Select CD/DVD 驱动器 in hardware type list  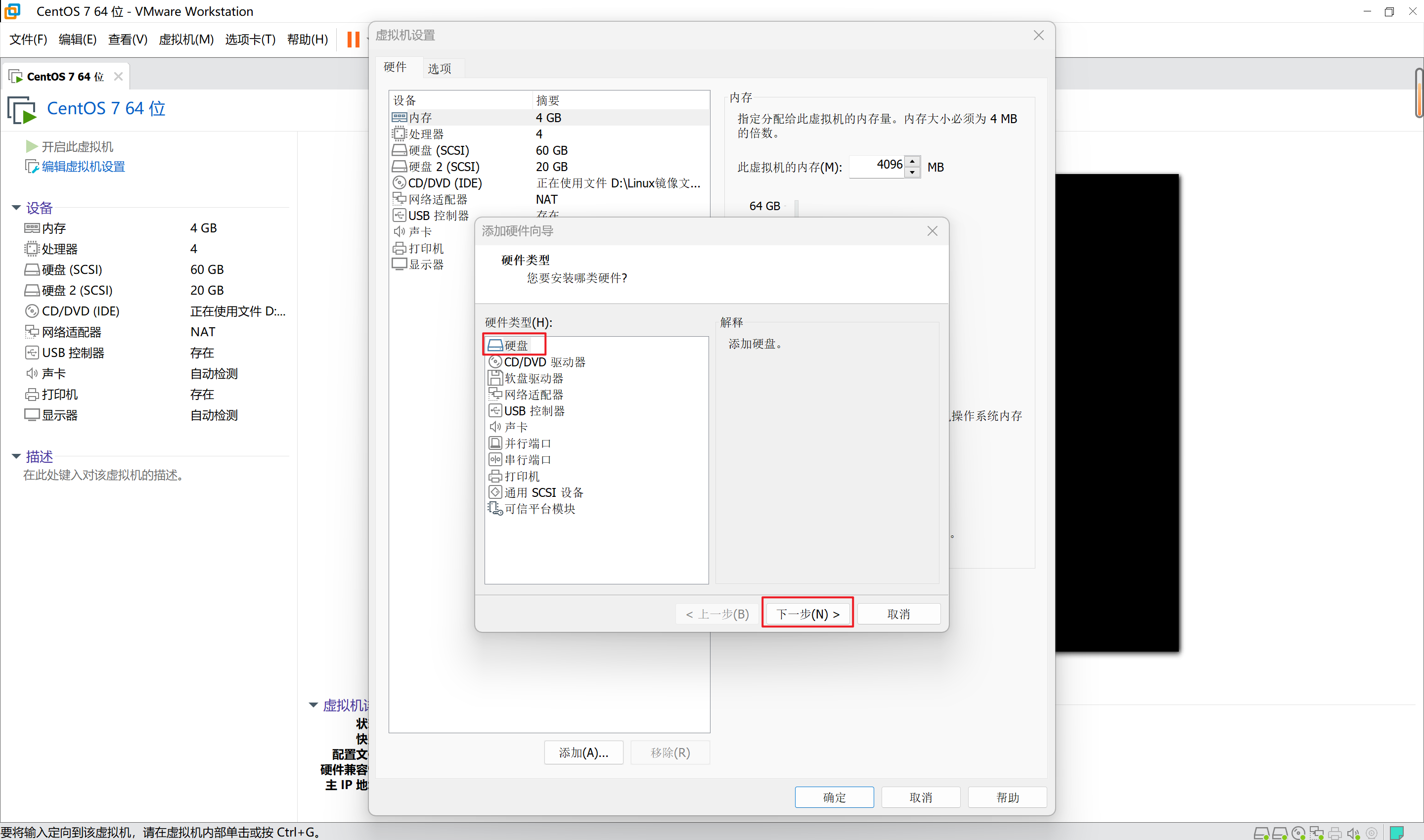coord(544,362)
